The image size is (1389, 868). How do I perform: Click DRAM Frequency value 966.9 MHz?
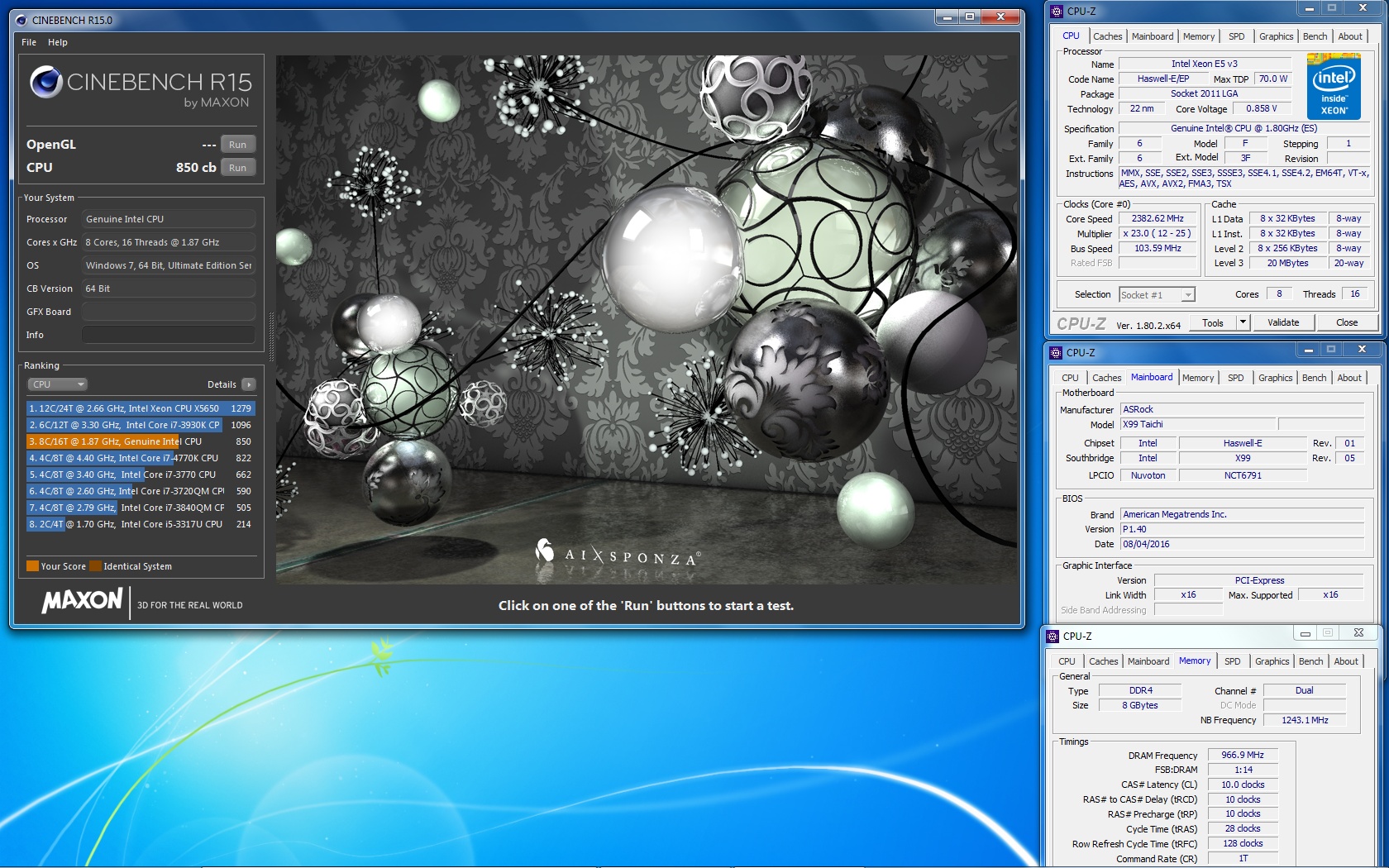tap(1243, 756)
